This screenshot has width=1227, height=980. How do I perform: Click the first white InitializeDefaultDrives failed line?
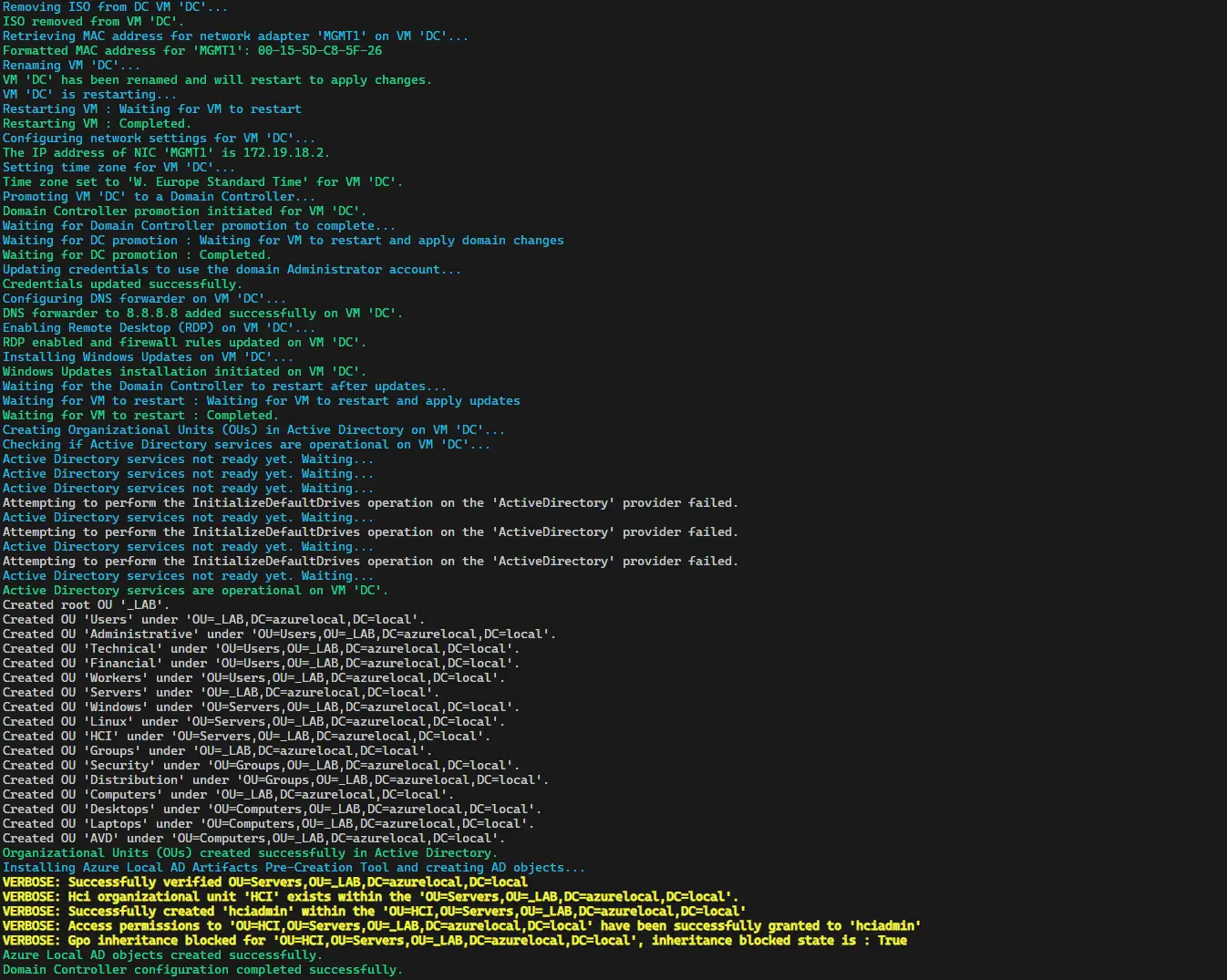[x=370, y=503]
